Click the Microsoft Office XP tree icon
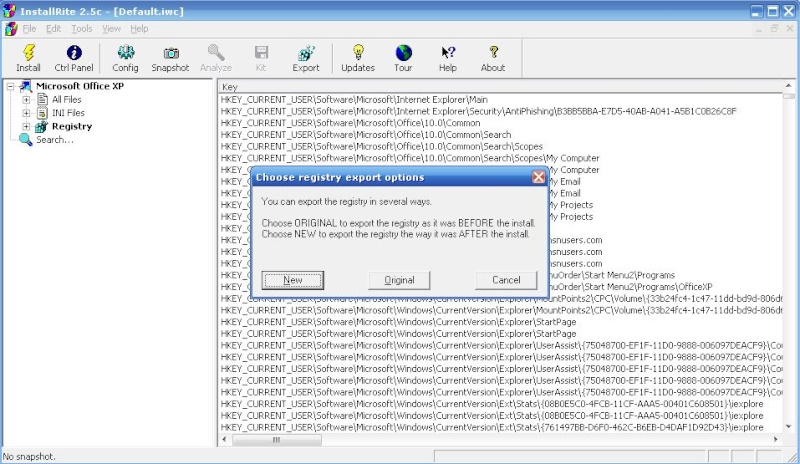The image size is (800, 464). click(x=26, y=86)
